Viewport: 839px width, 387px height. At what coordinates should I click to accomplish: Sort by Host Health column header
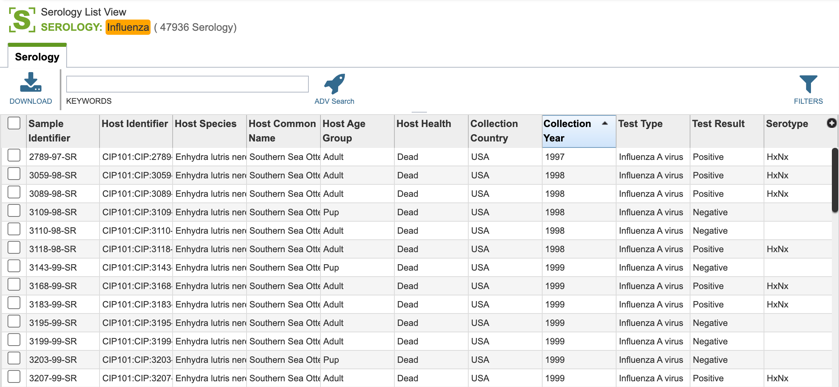(x=431, y=131)
